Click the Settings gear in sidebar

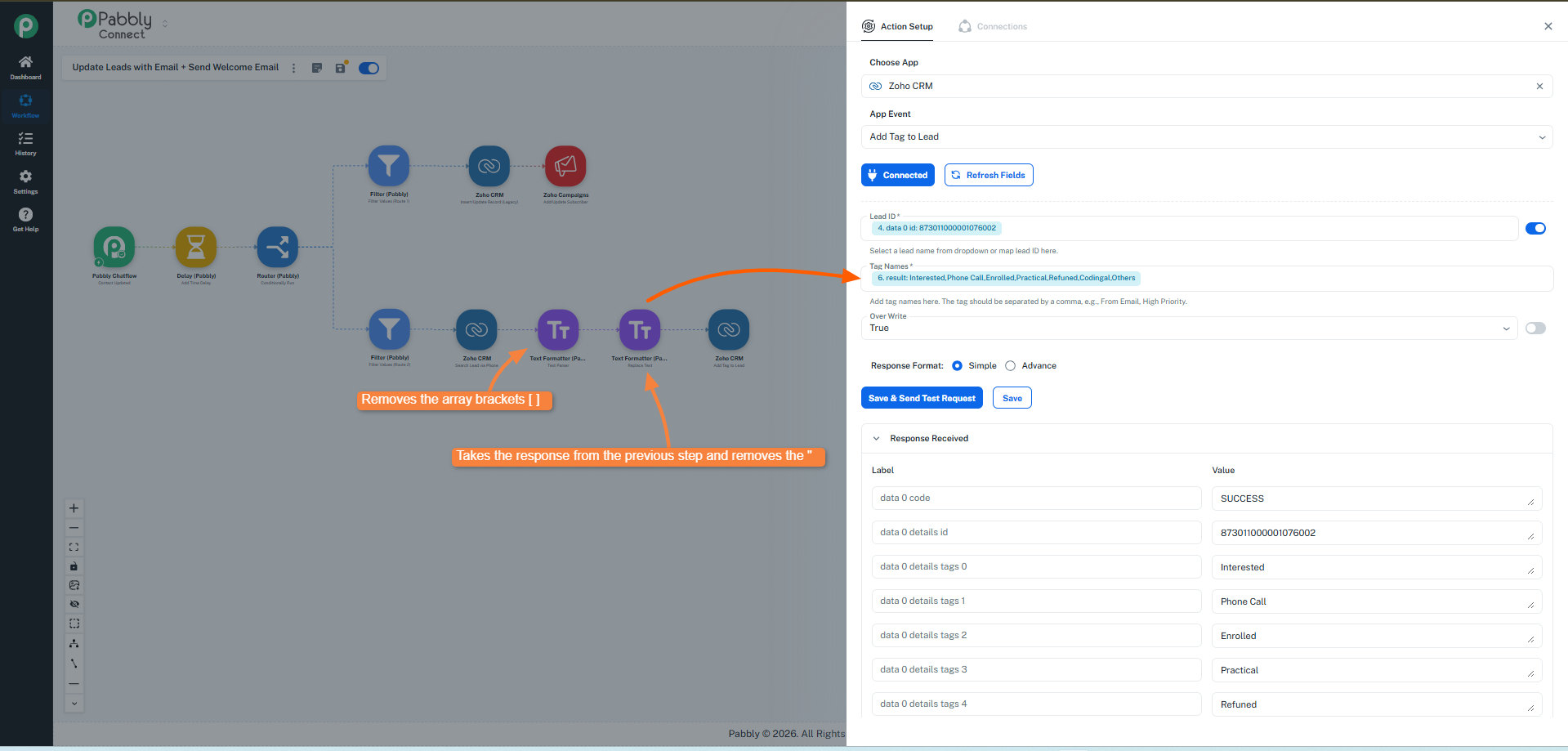pos(25,181)
